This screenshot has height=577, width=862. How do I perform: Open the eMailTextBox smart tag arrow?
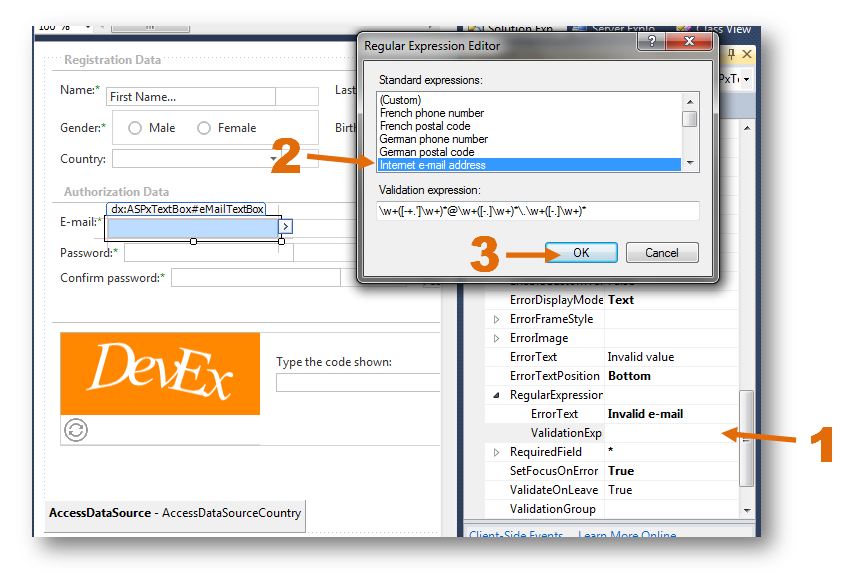[286, 226]
